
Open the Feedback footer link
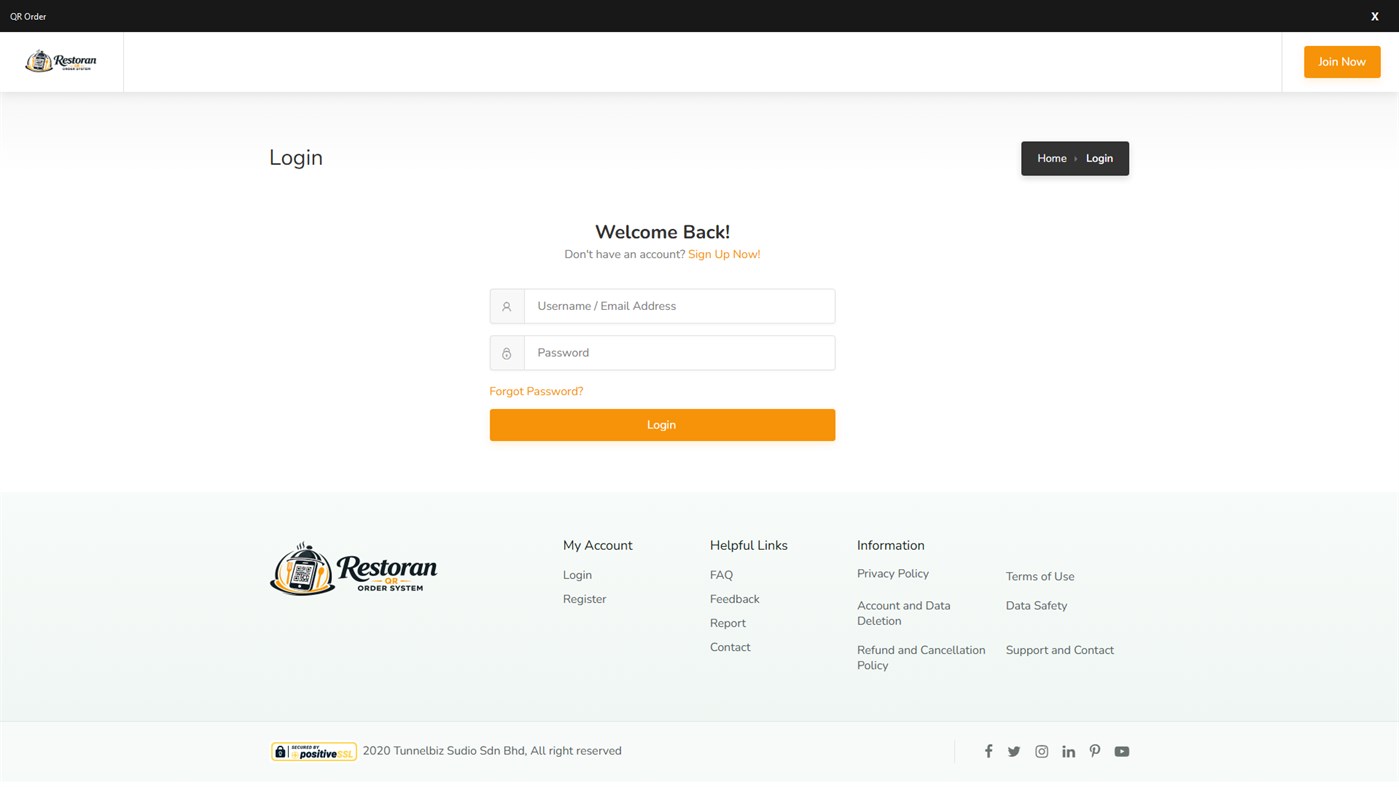click(x=735, y=599)
